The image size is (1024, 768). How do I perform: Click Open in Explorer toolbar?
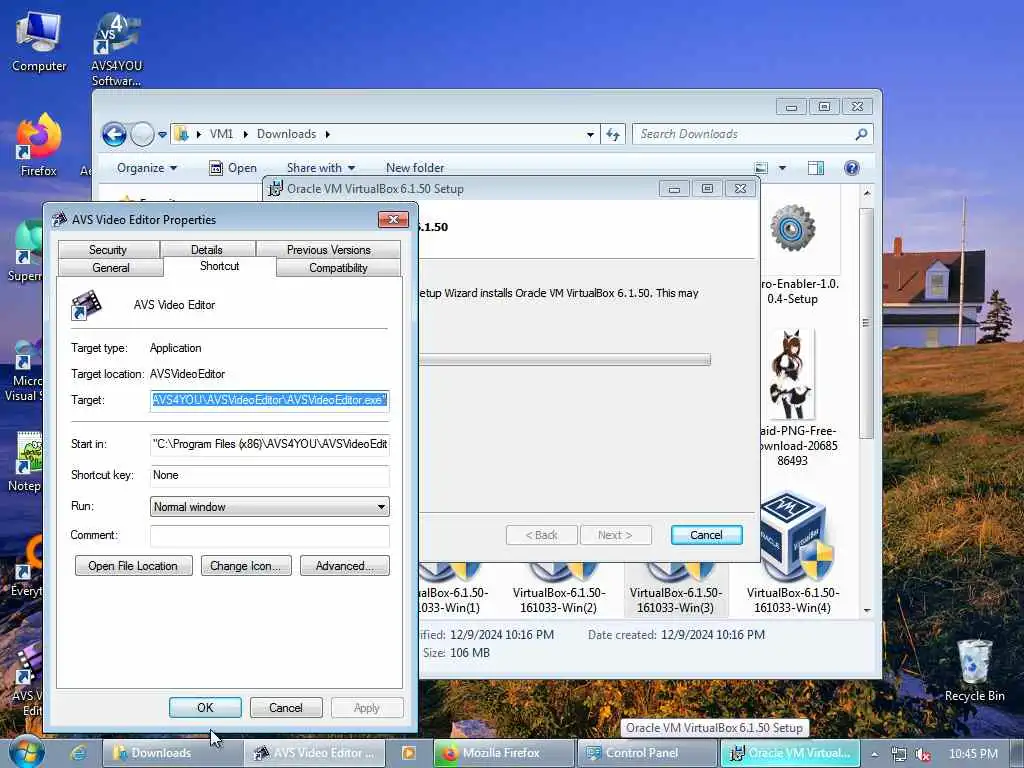[232, 168]
